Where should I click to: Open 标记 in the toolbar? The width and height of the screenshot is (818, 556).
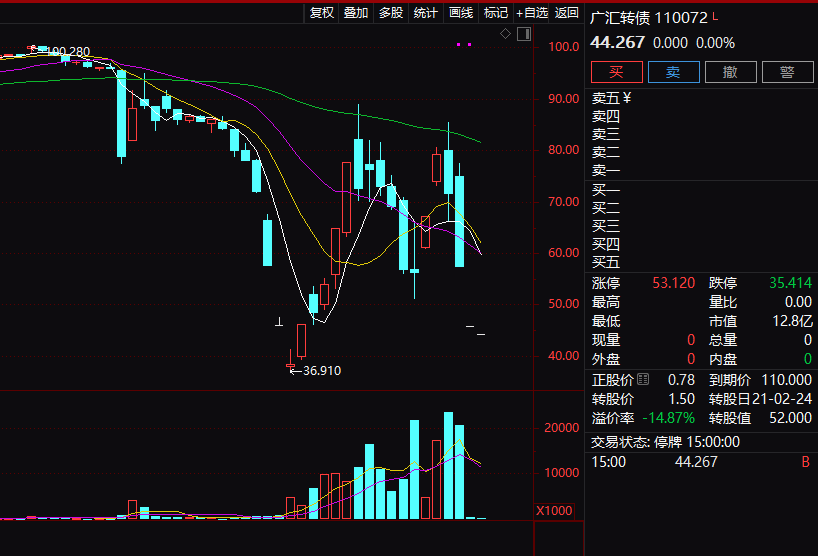pos(496,13)
